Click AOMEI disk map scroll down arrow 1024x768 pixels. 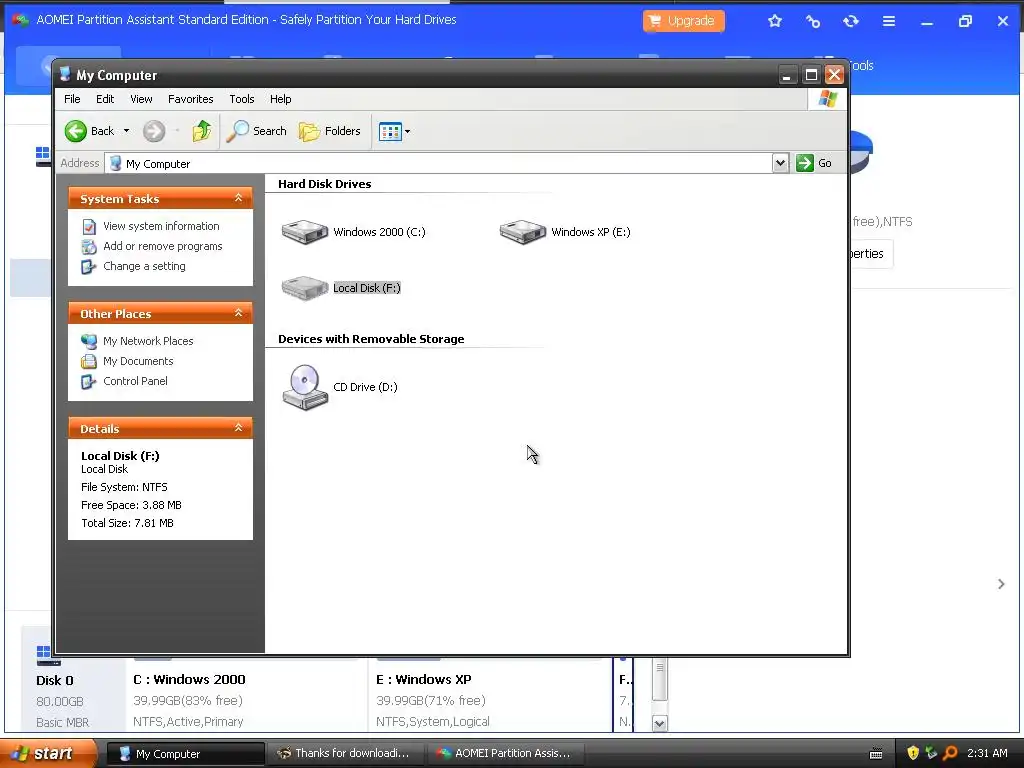660,724
